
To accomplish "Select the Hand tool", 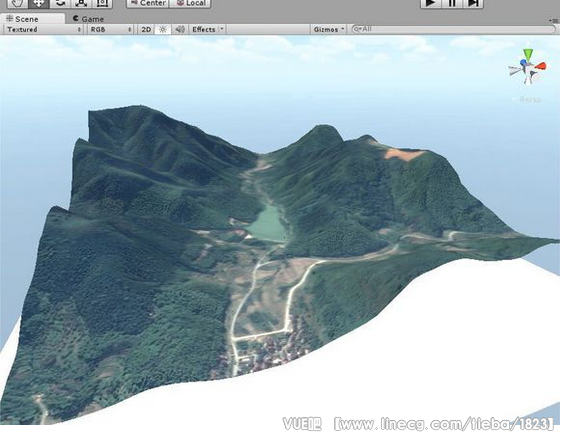I will click(x=17, y=3).
